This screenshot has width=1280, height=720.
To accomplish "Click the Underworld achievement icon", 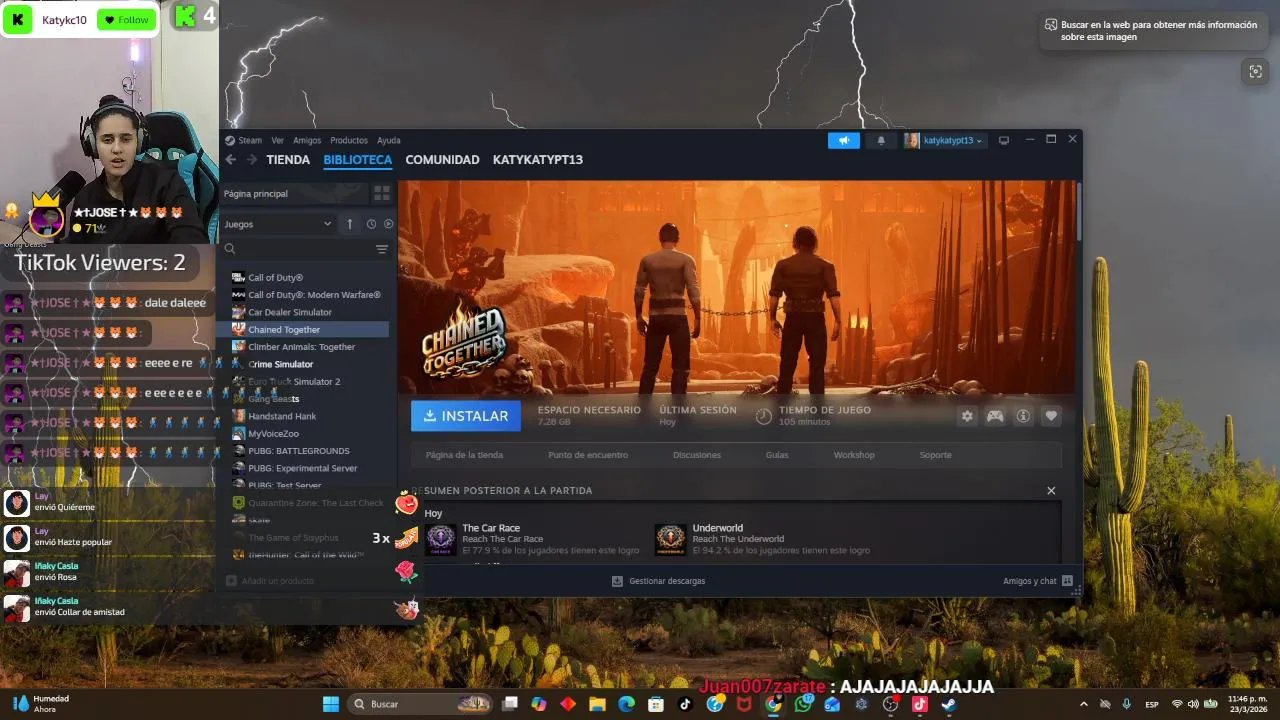I will 671,540.
